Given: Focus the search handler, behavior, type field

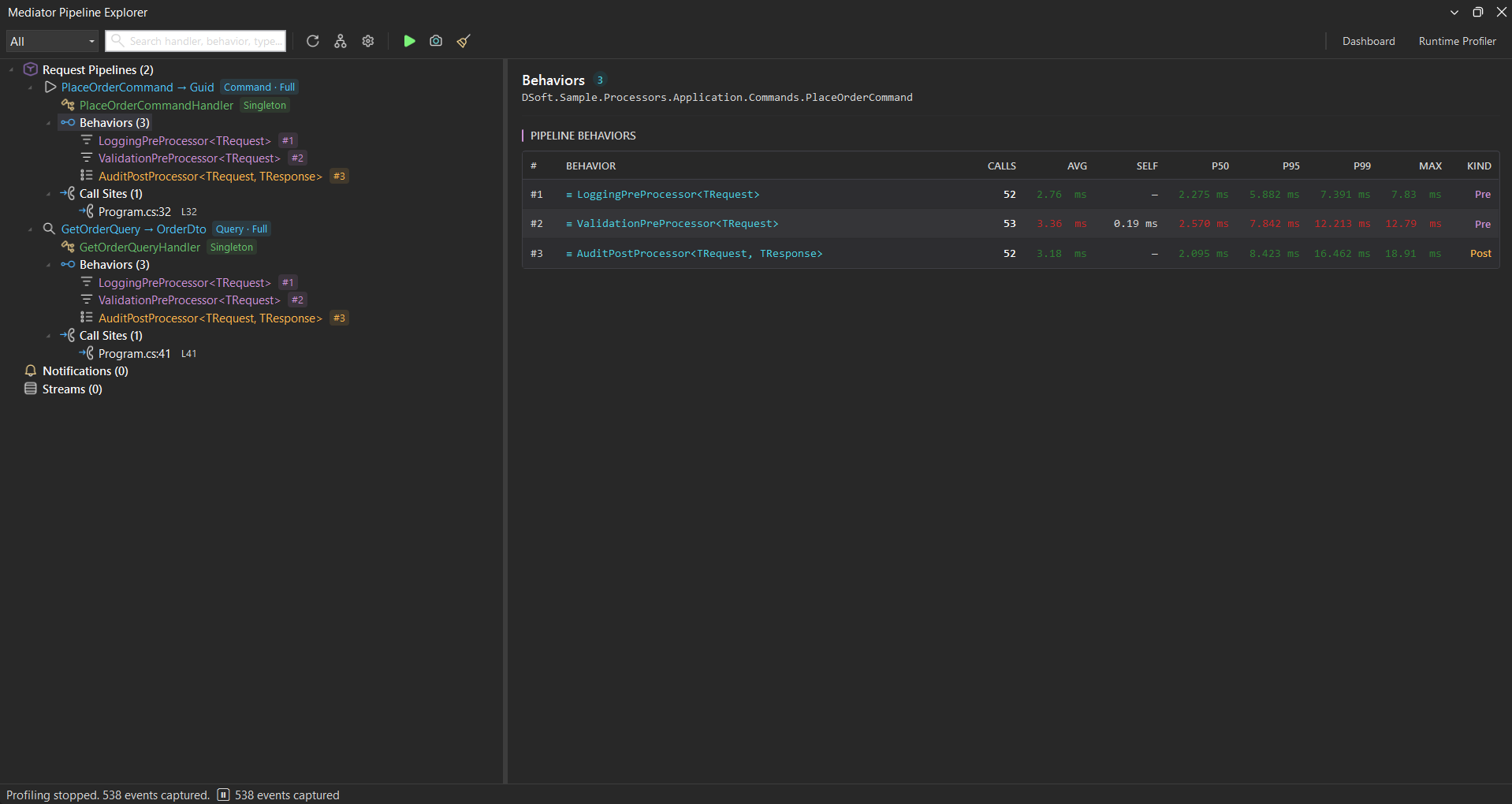Looking at the screenshot, I should coord(196,41).
